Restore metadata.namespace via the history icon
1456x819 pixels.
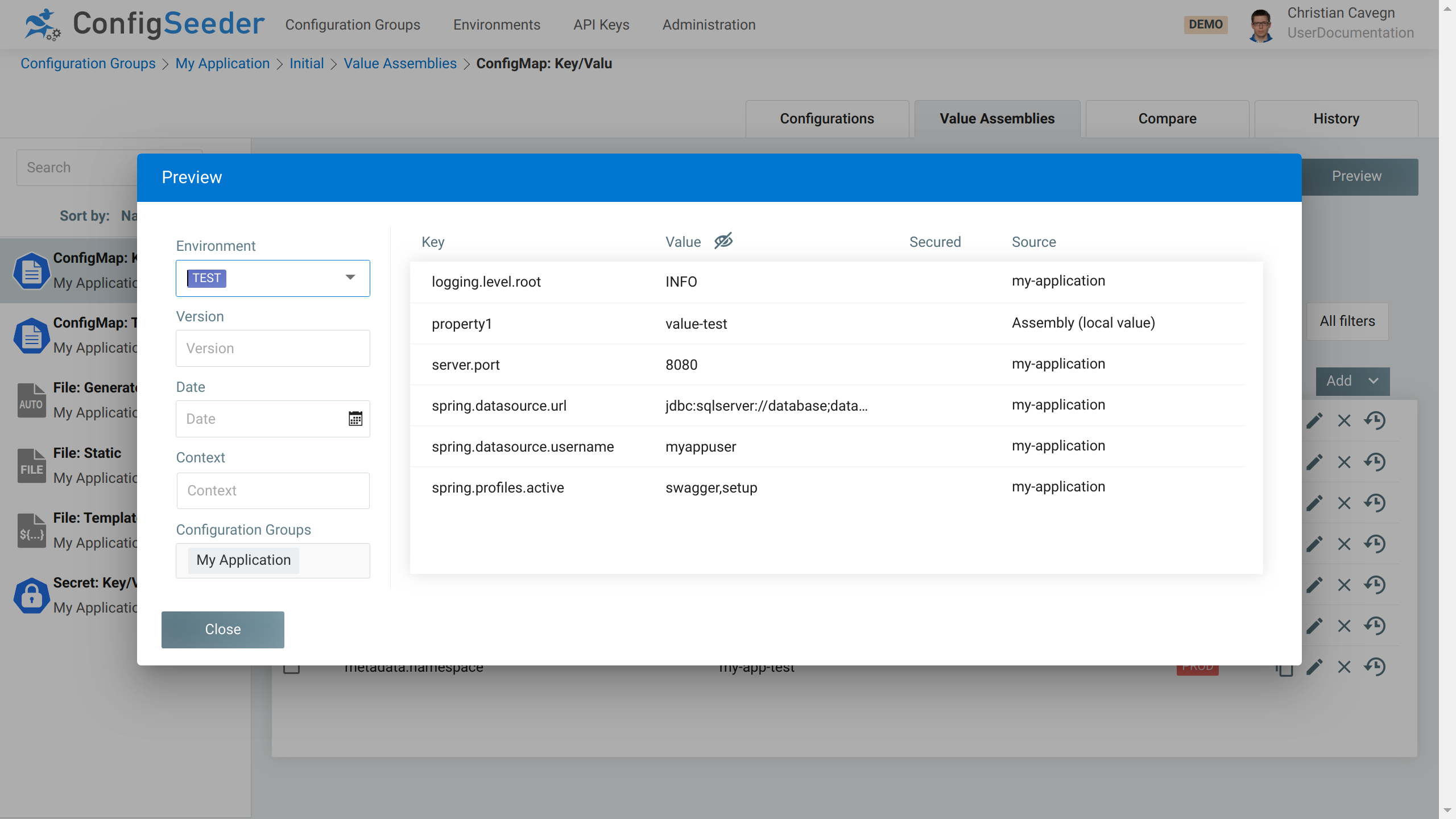click(x=1376, y=667)
